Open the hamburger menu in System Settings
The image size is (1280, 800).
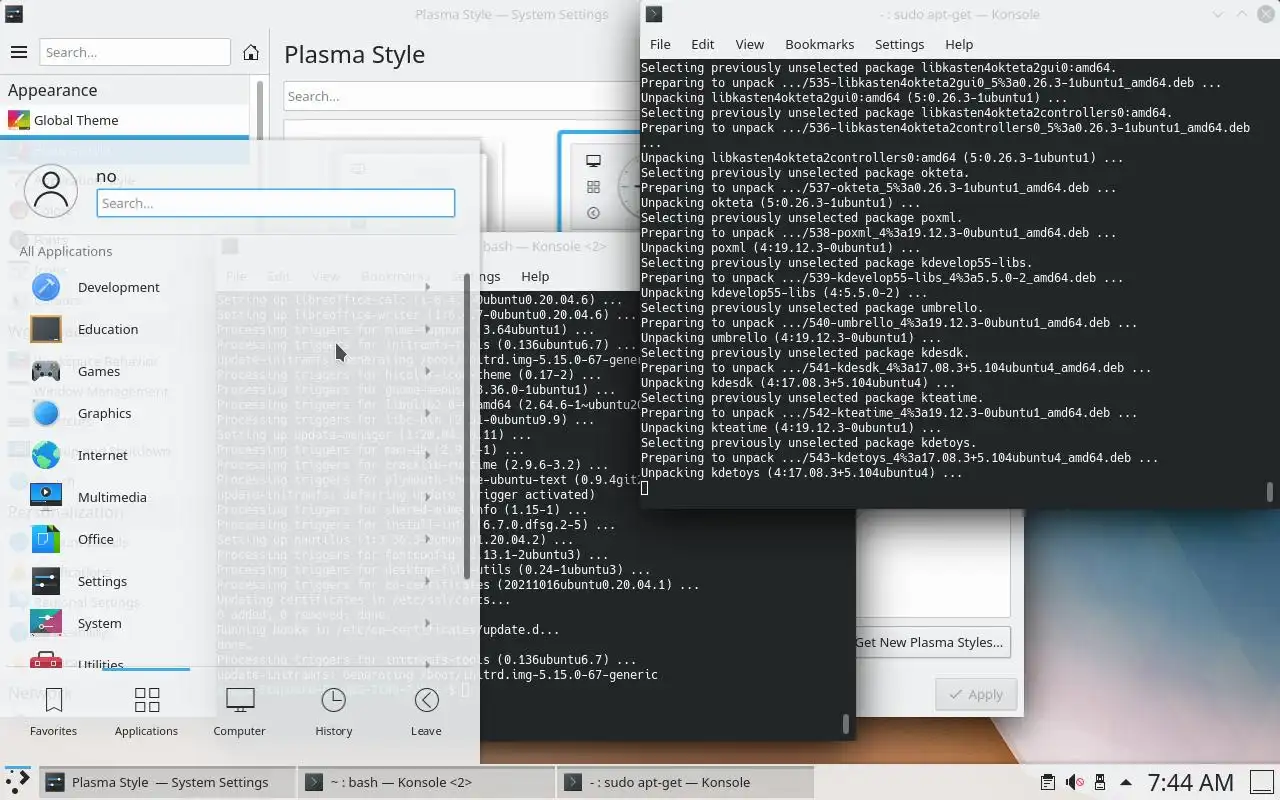19,52
